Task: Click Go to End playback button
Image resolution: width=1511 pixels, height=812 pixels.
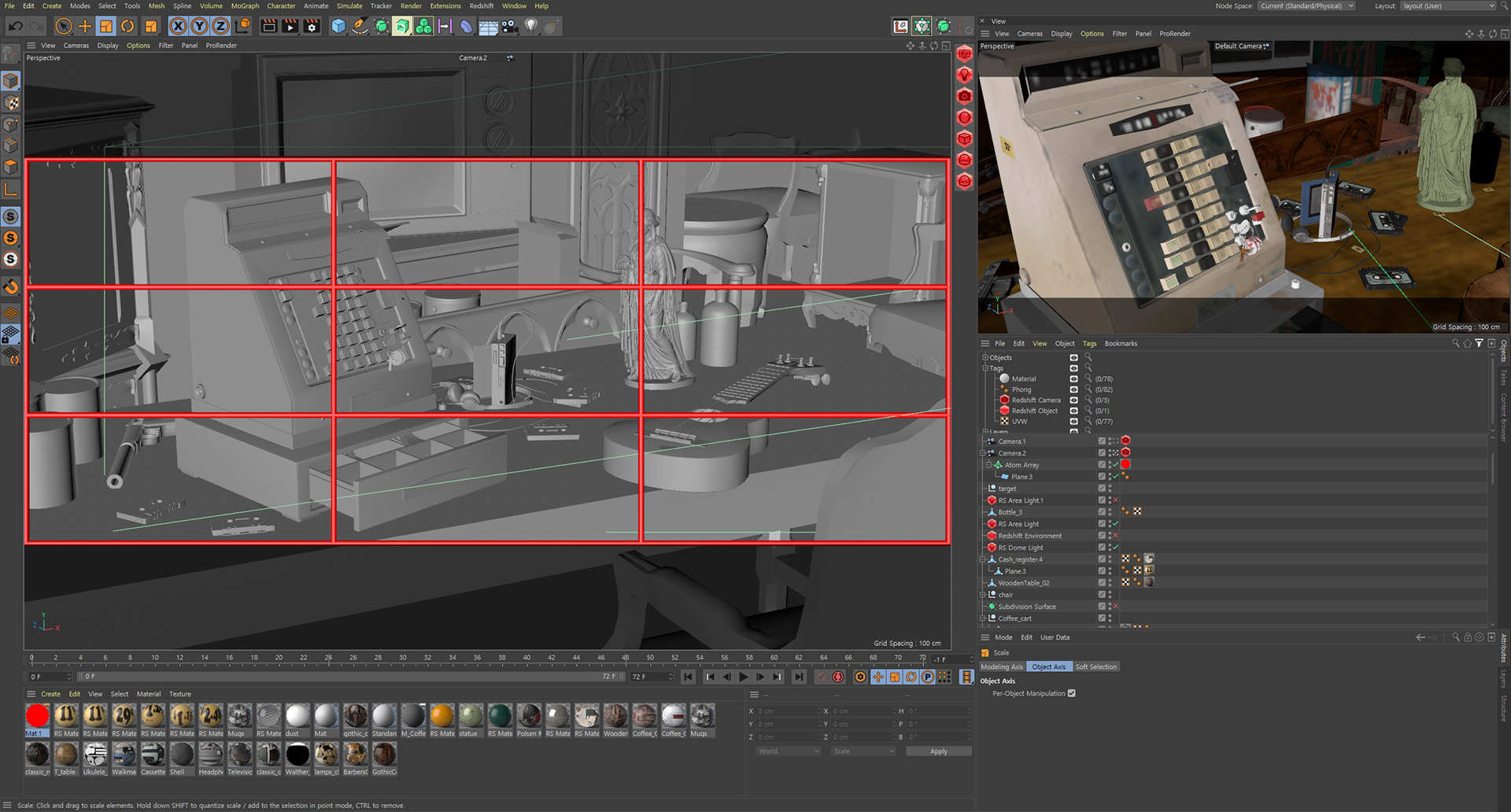Action: pyautogui.click(x=799, y=677)
